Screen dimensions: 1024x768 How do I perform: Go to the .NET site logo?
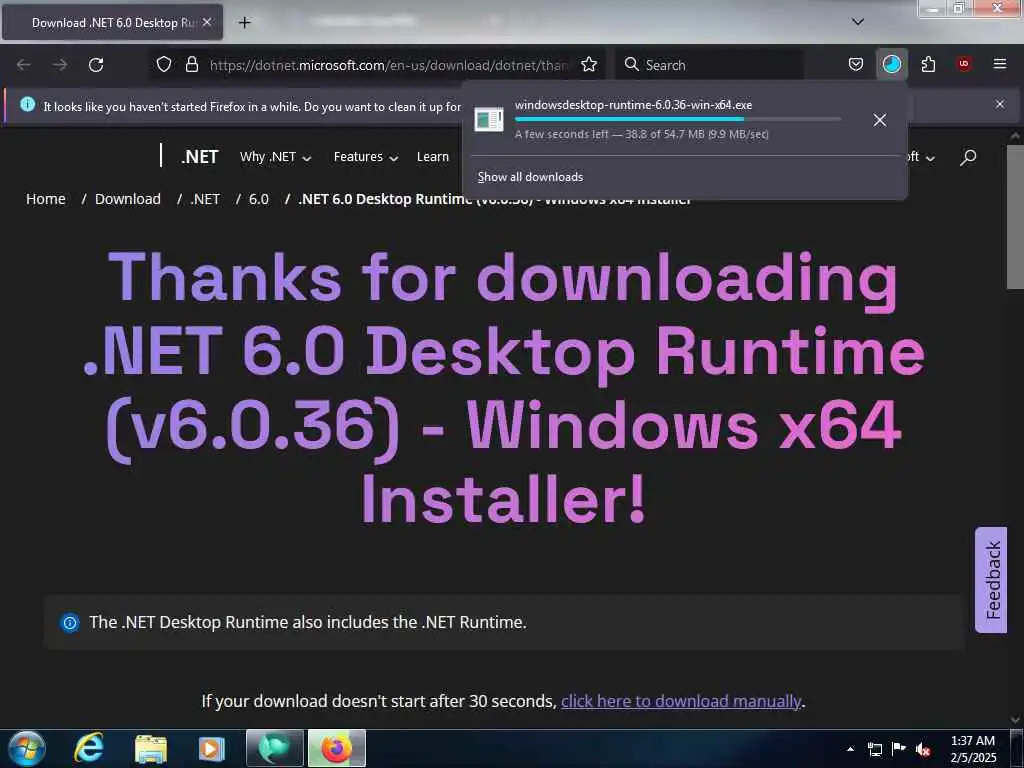[x=199, y=157]
